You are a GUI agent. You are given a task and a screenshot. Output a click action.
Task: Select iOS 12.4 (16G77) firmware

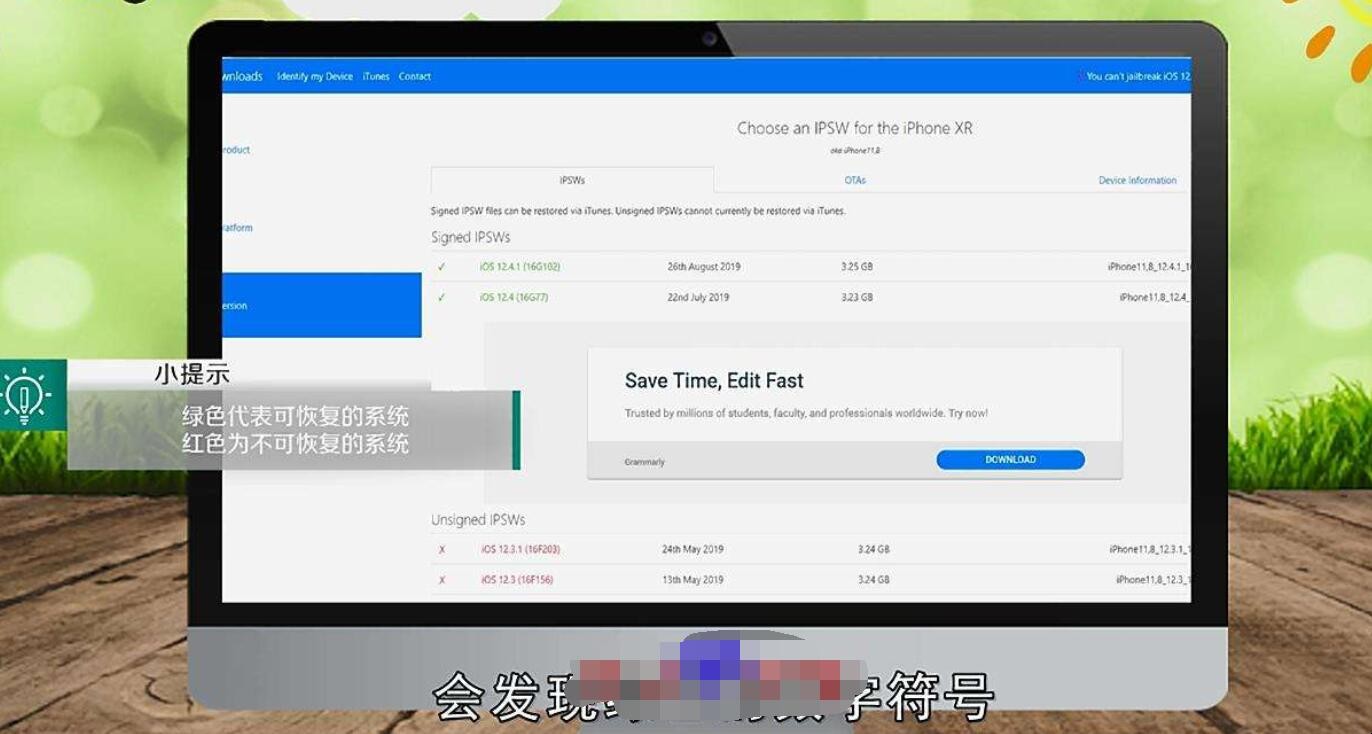coord(514,297)
